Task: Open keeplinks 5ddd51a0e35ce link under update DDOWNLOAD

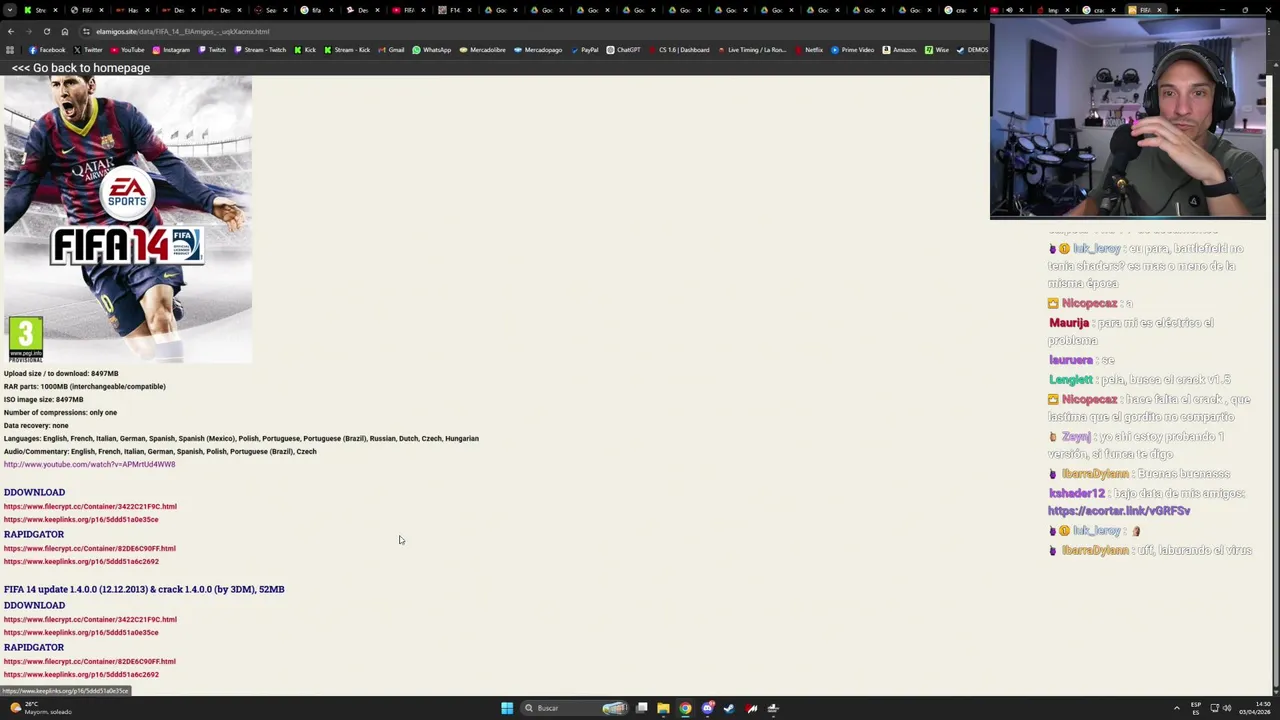Action: (81, 632)
